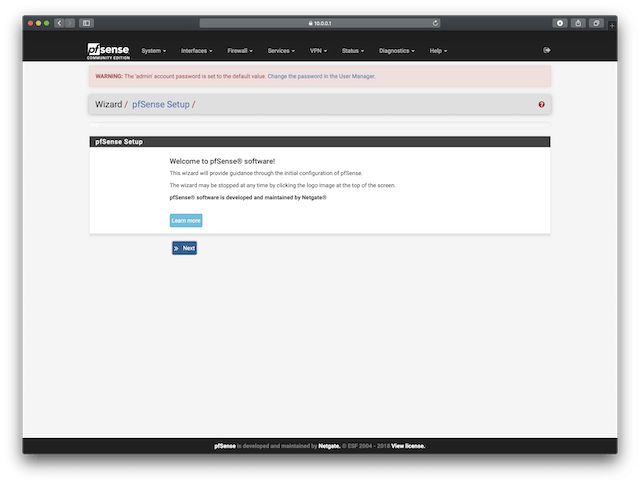
Task: Click the pfSense link in footer
Action: coord(225,446)
